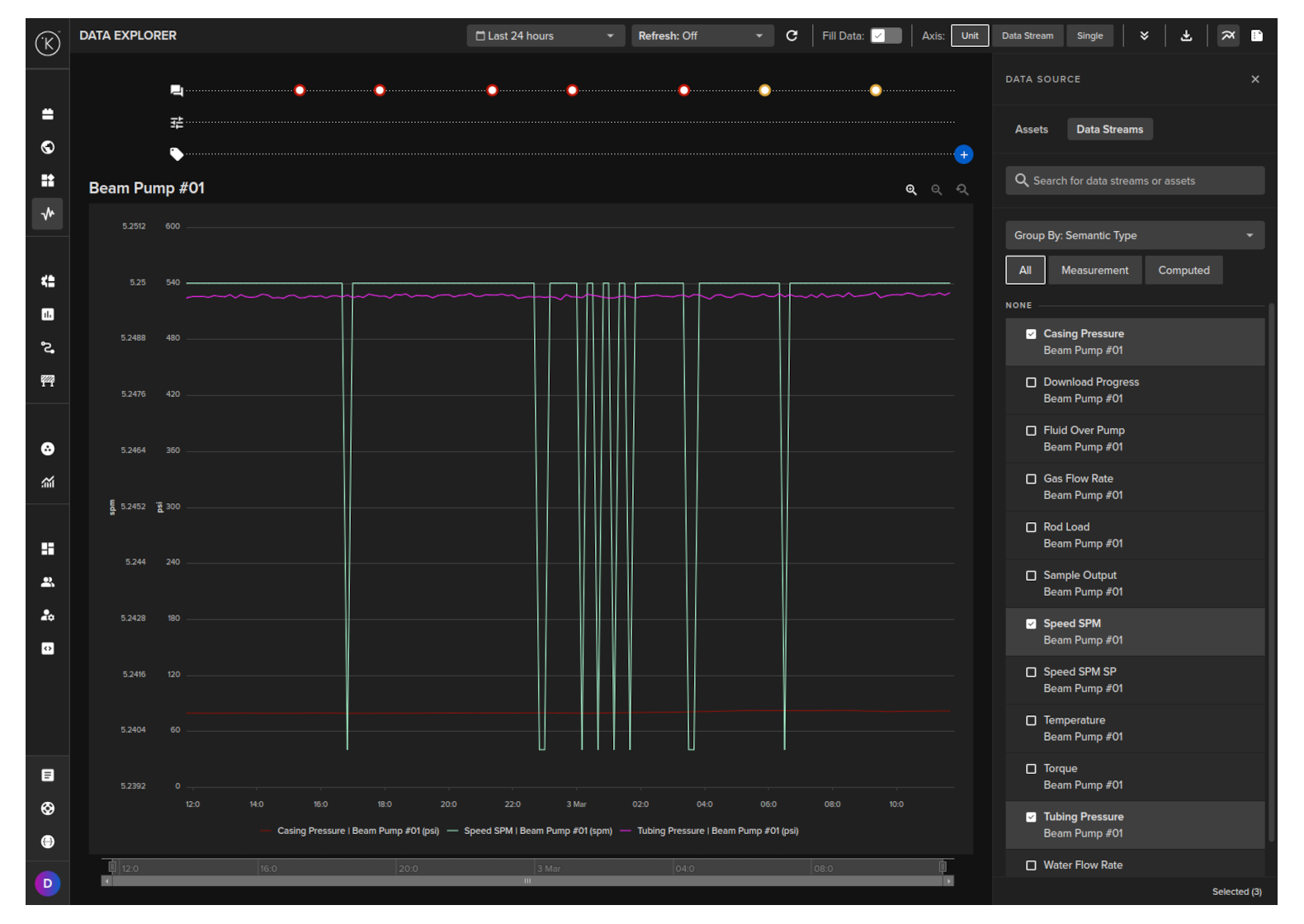Set axis mode to Single
This screenshot has width=1304, height=924.
[x=1089, y=35]
